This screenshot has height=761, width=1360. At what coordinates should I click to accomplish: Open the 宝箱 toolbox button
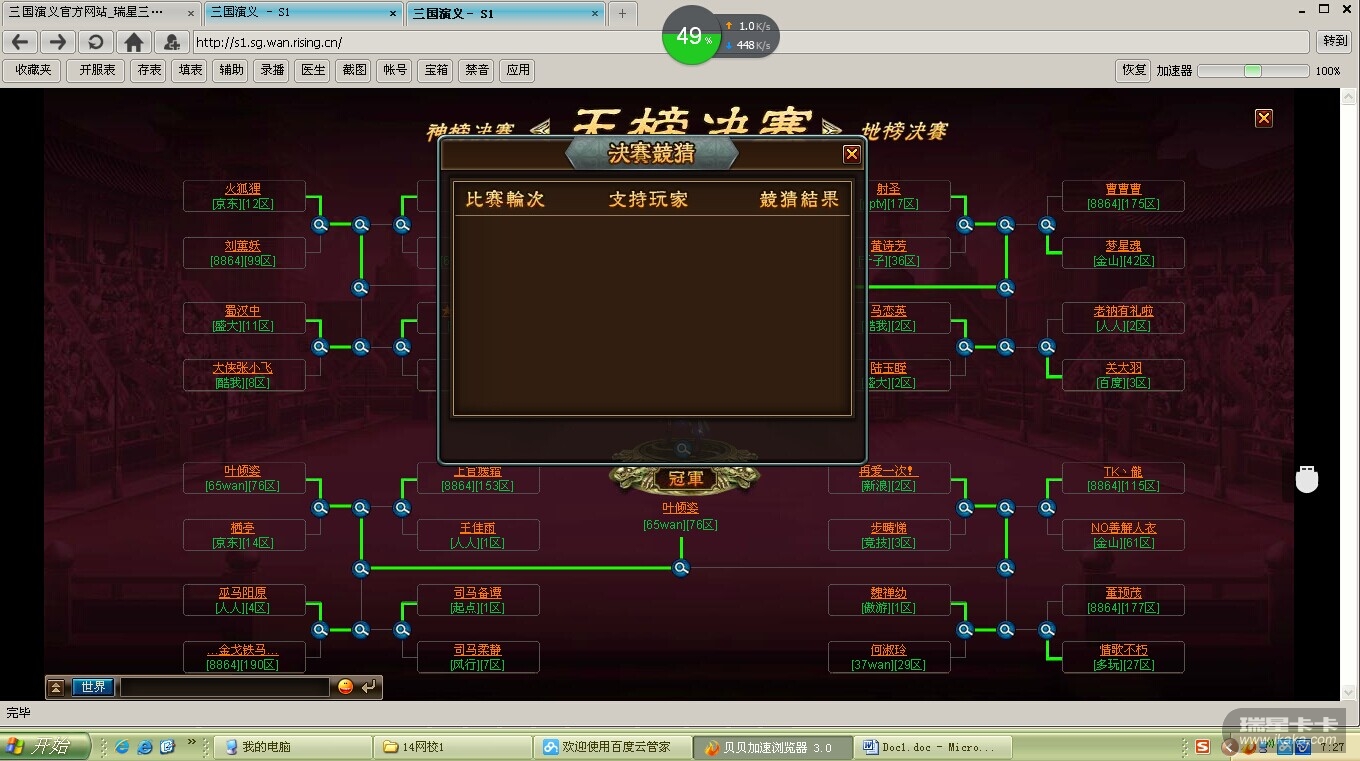tap(436, 70)
